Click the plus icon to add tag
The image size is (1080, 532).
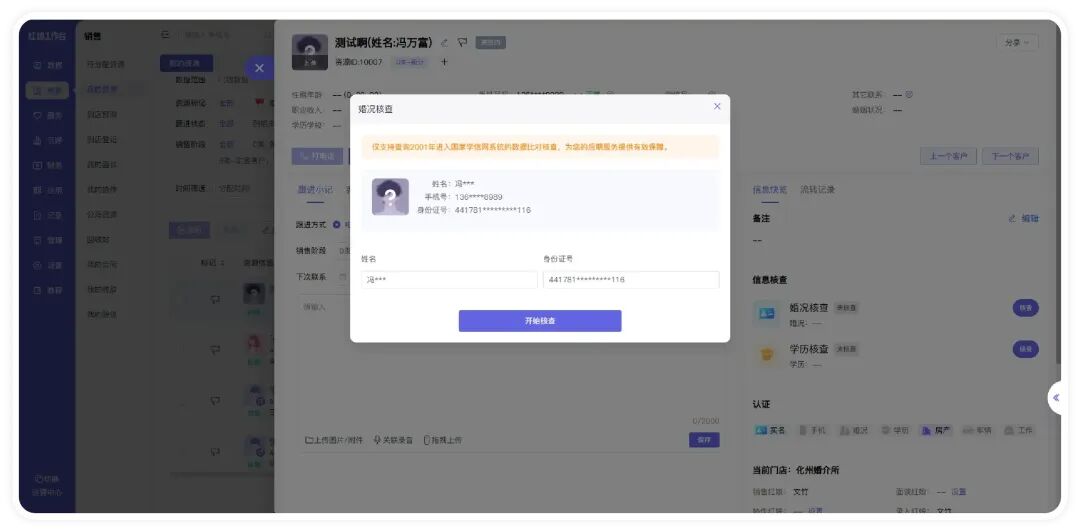[x=445, y=62]
